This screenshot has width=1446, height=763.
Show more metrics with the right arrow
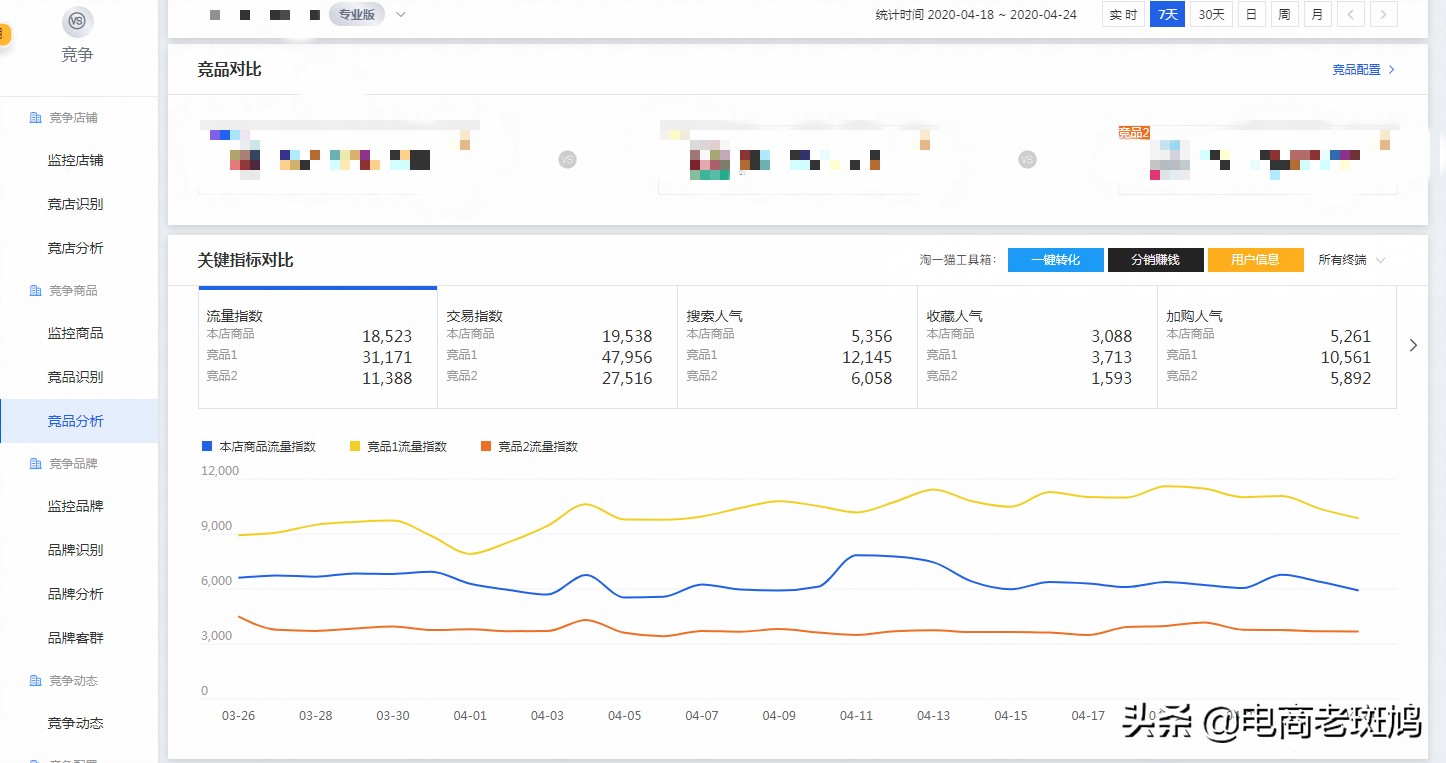(1413, 345)
